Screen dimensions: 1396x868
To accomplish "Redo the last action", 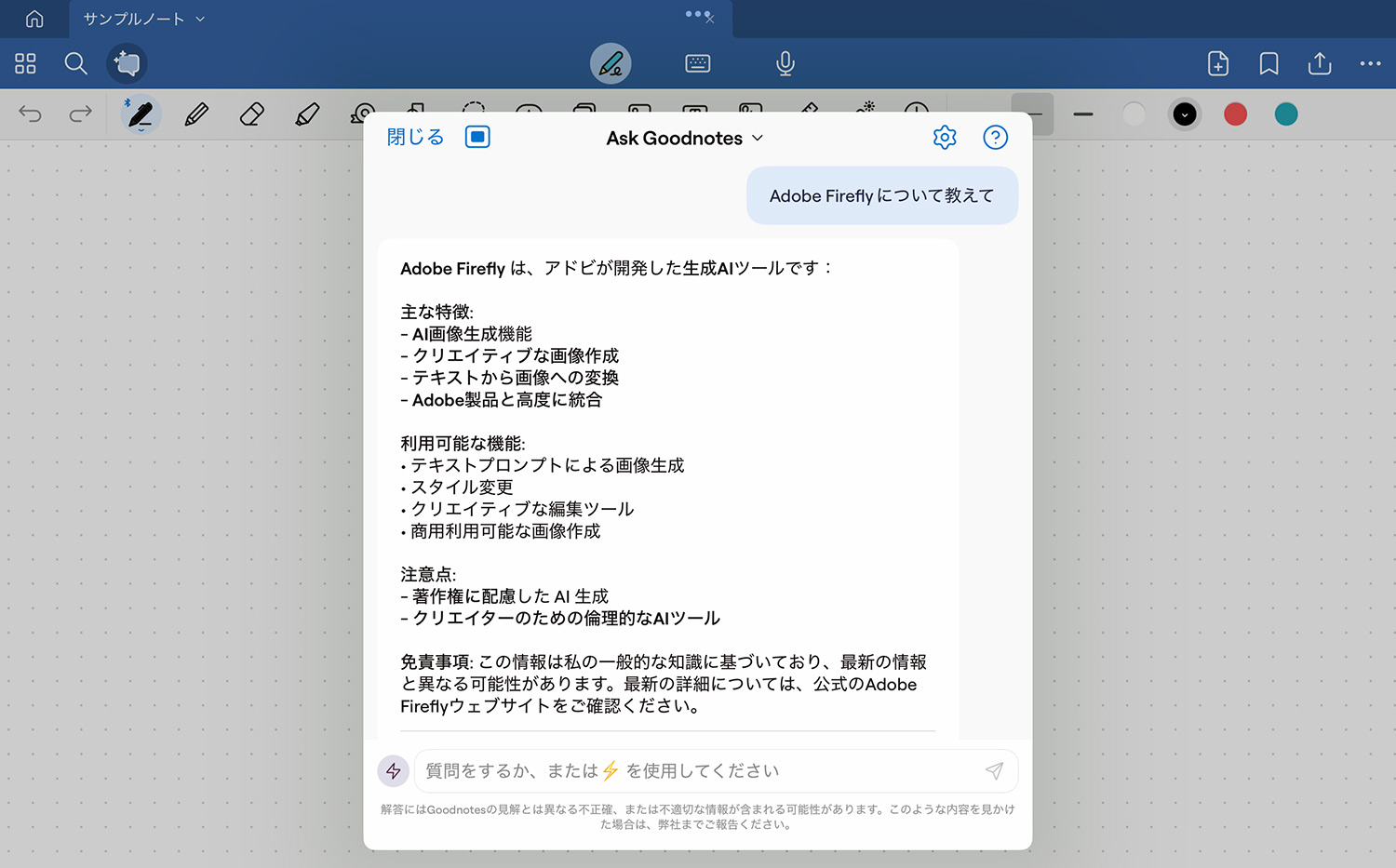I will click(x=81, y=114).
